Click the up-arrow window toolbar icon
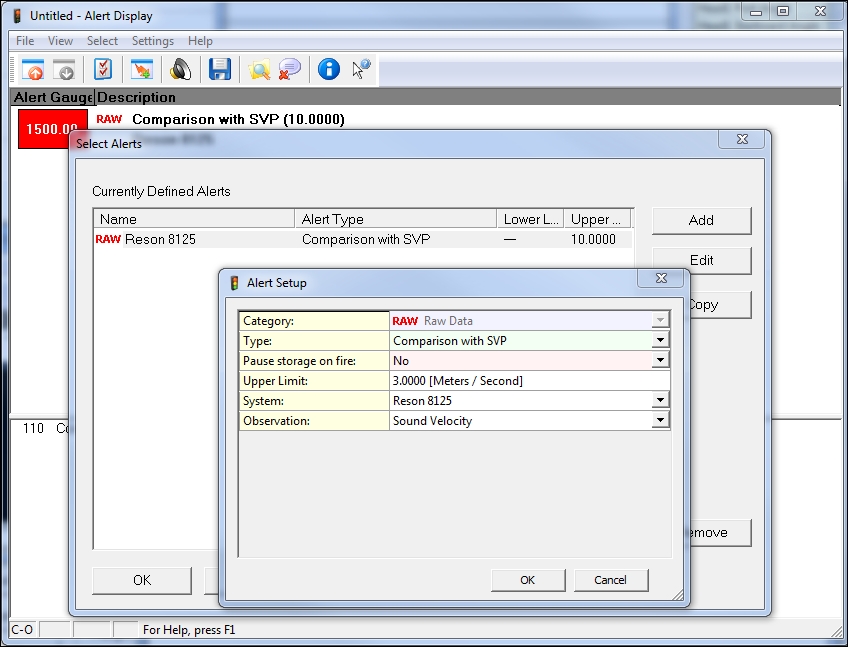The width and height of the screenshot is (848, 647). (34, 70)
